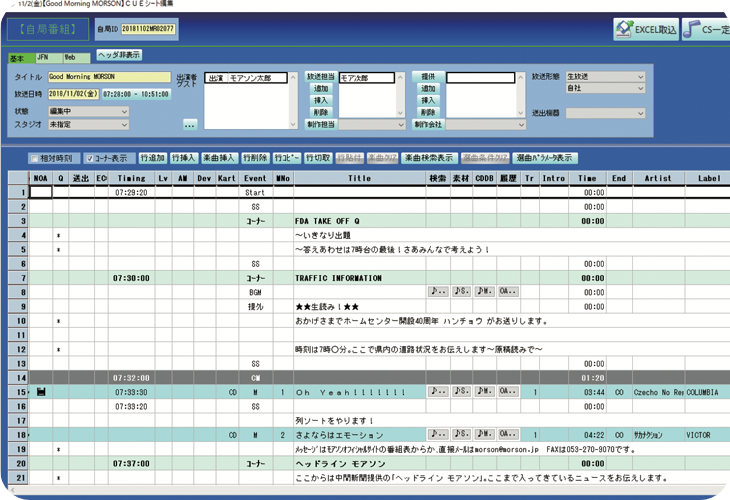
Task: Click the 楽曲検索表示 button
Action: pos(429,158)
